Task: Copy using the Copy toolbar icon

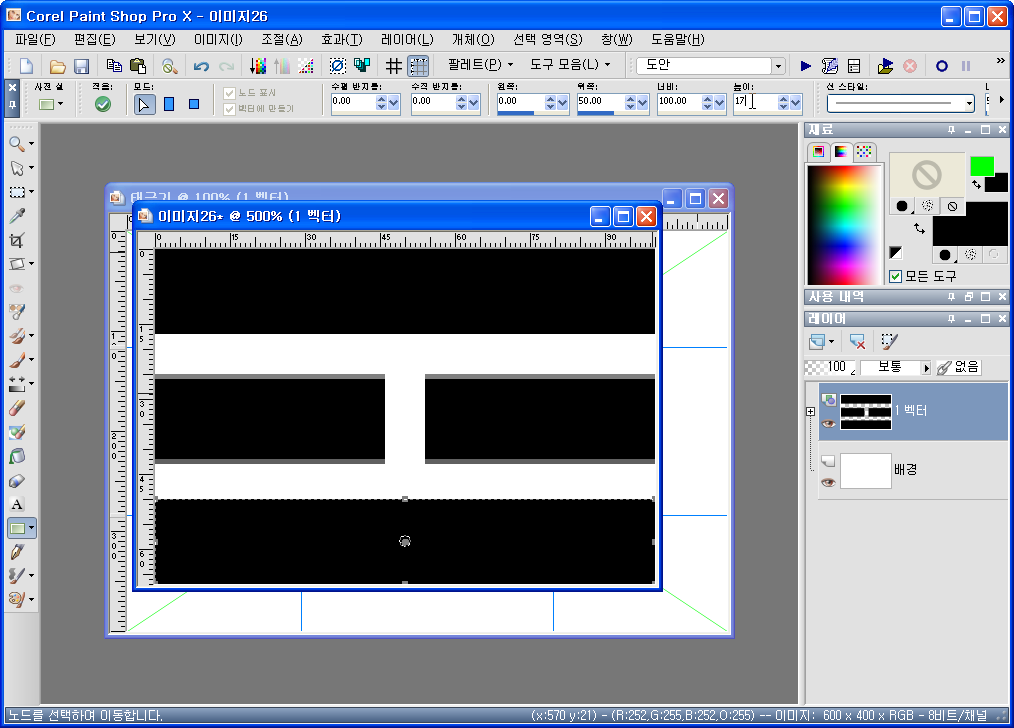Action: [114, 65]
